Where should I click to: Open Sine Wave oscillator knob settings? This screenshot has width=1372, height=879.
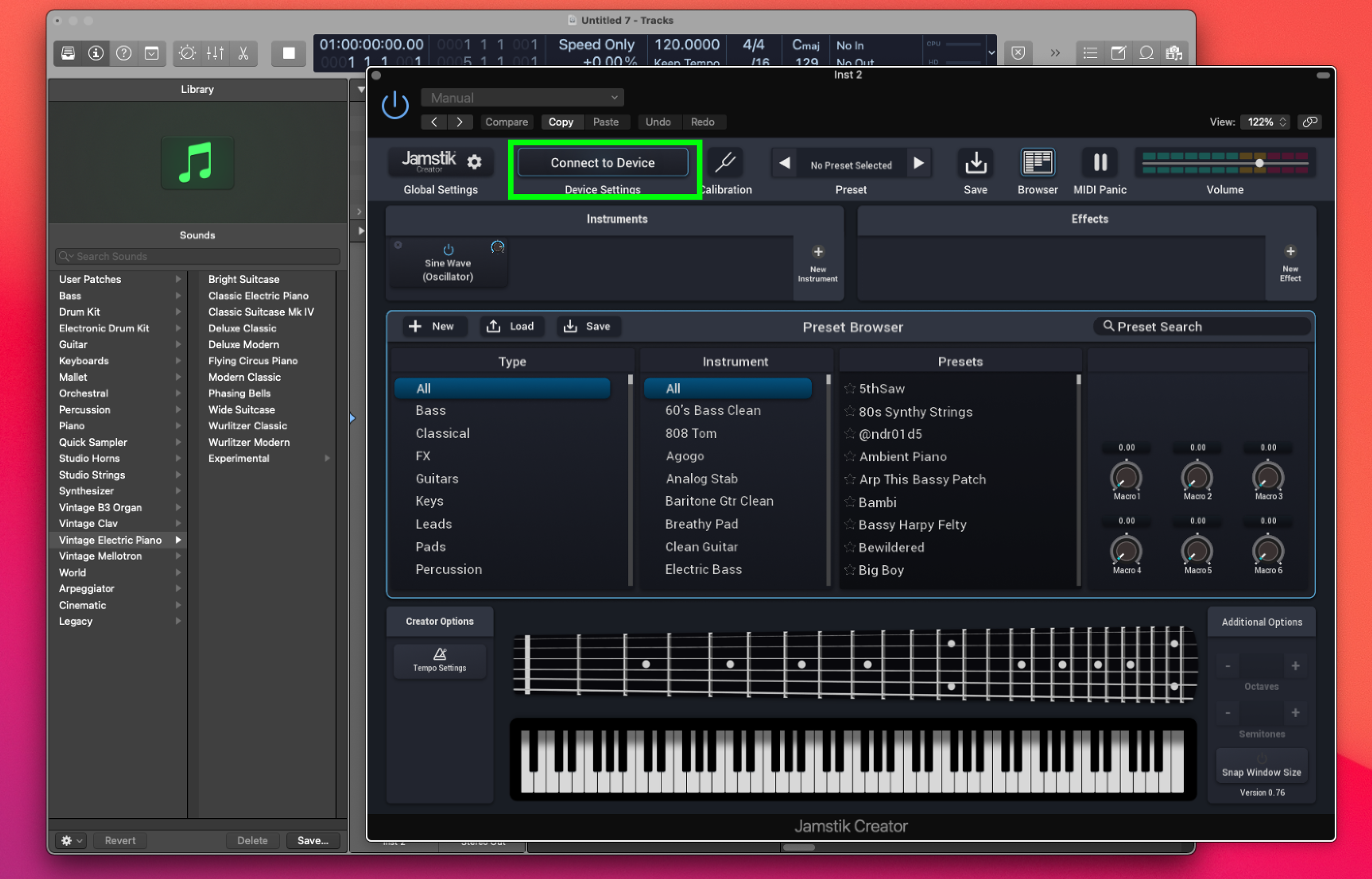(498, 247)
